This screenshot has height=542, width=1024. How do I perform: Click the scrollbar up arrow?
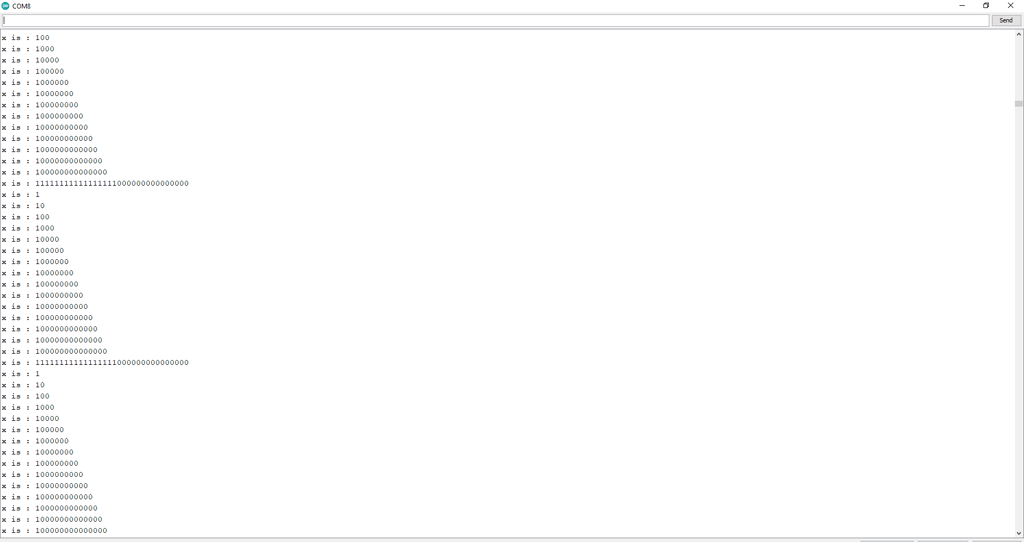1019,34
